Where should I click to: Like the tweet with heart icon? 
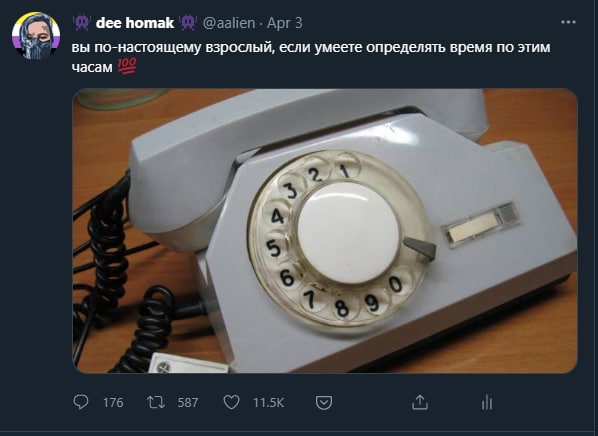click(x=231, y=402)
